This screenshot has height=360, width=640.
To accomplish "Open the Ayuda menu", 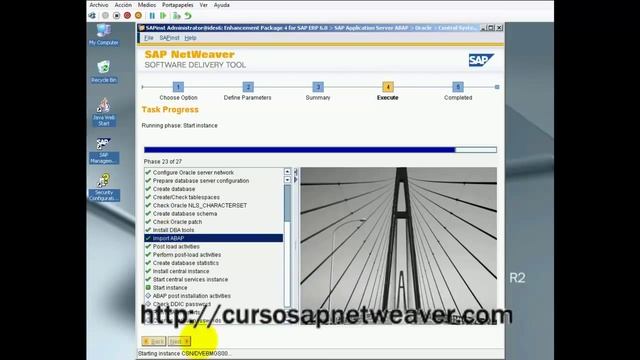I will pos(222,5).
